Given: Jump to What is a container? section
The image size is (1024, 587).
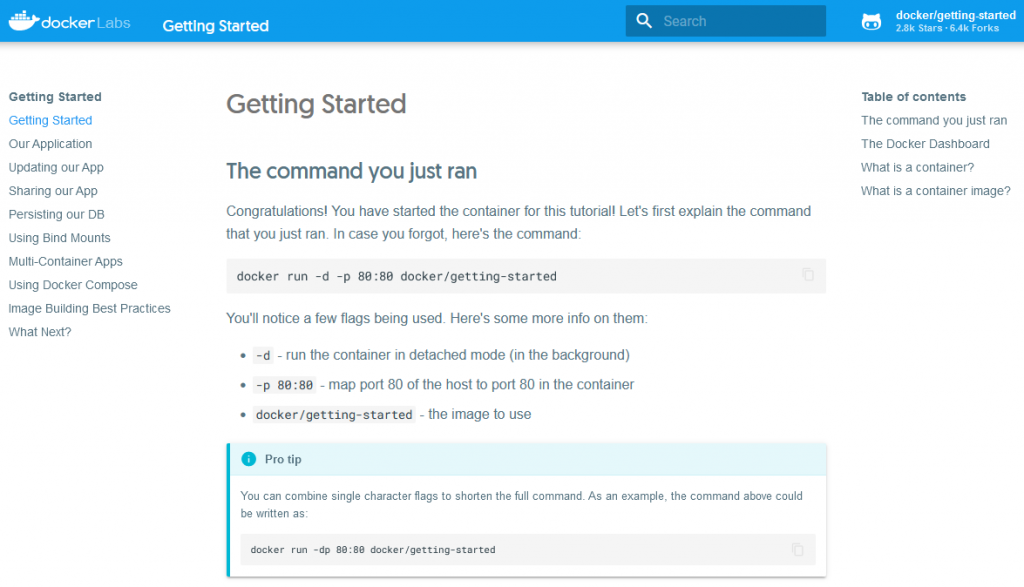Looking at the screenshot, I should (x=917, y=167).
